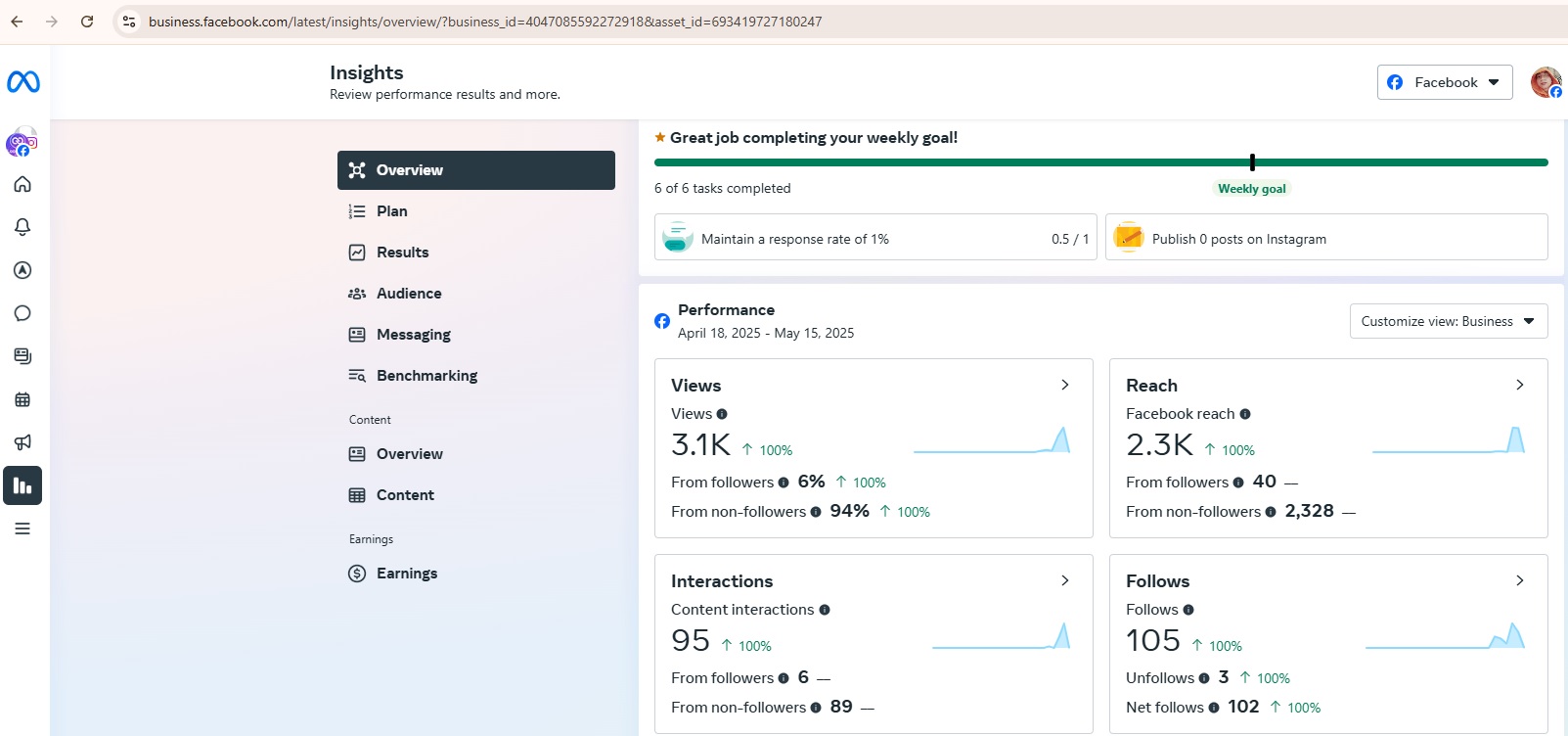Click the Maintain a response rate task
Screen dimensions: 1568x736
pyautogui.click(x=875, y=239)
